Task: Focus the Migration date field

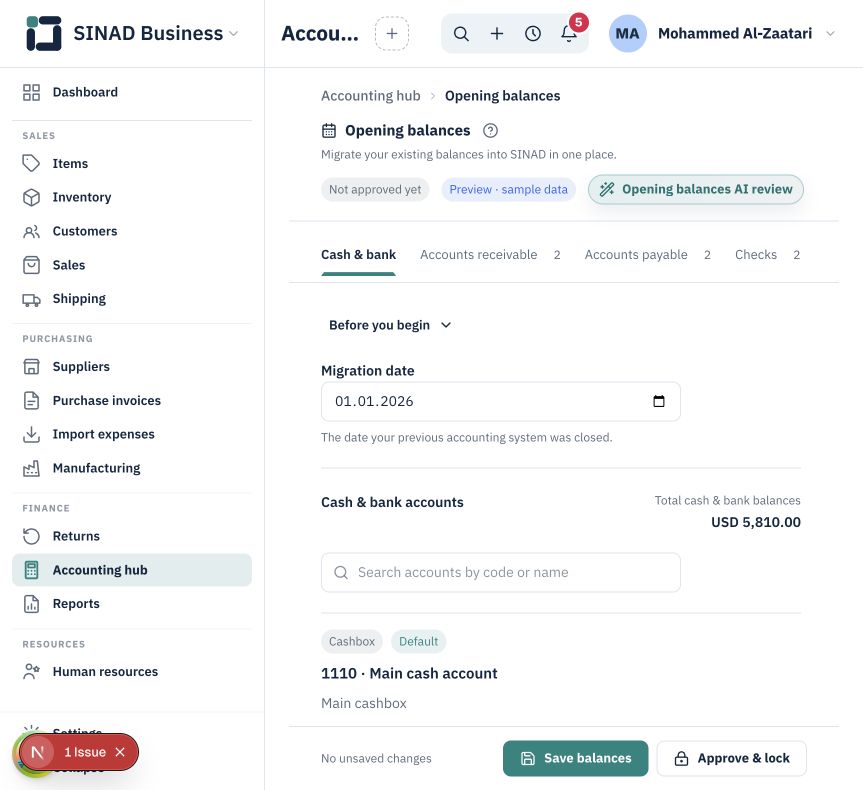Action: click(501, 401)
